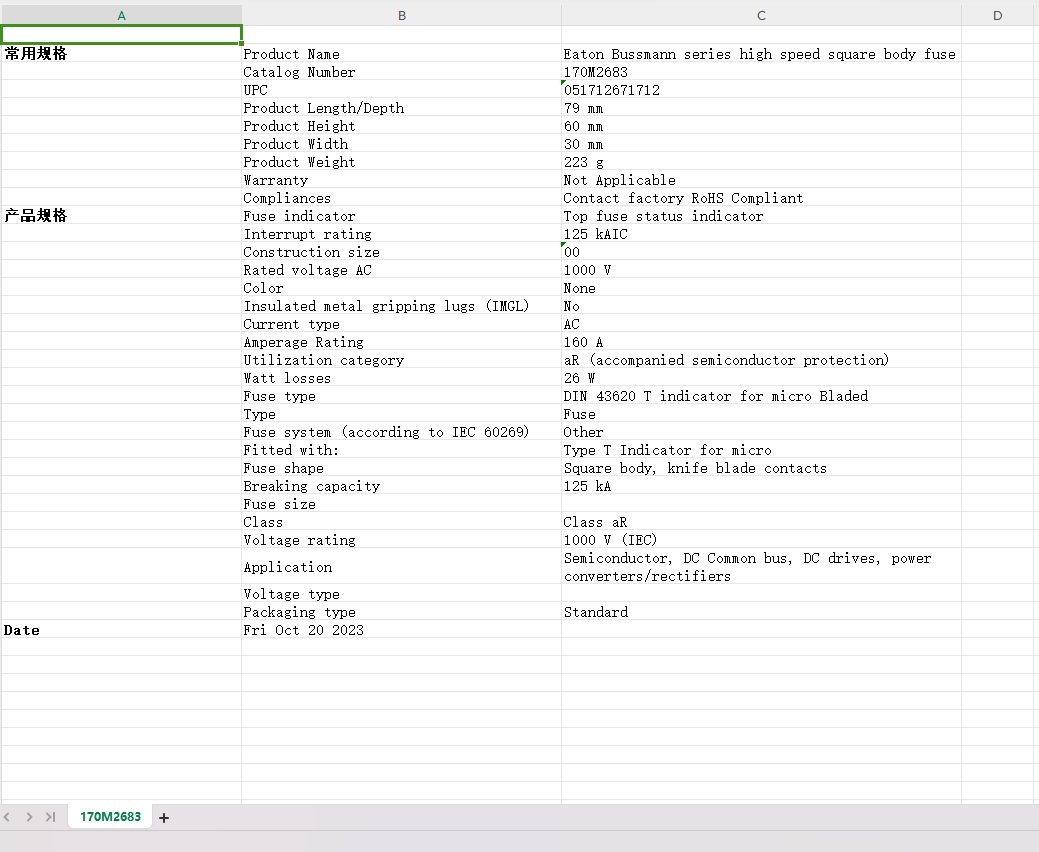This screenshot has height=852, width=1039.
Task: Click the 1000 V (IEC) value cell
Action: click(x=761, y=539)
